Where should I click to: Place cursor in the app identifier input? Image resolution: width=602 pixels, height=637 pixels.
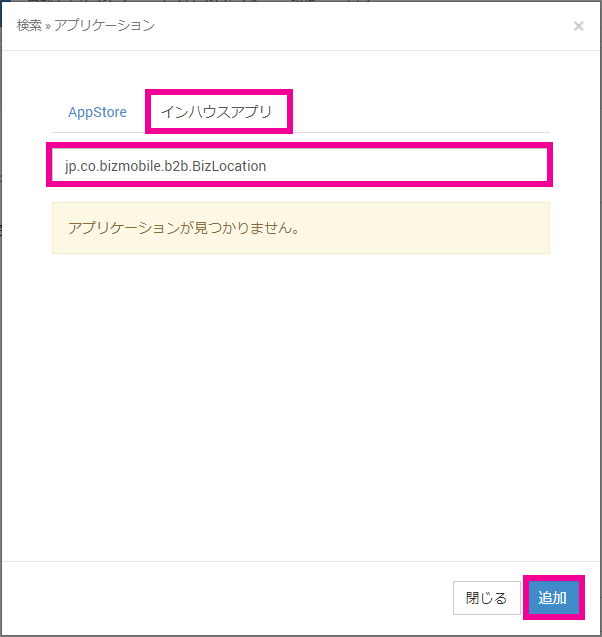[300, 165]
